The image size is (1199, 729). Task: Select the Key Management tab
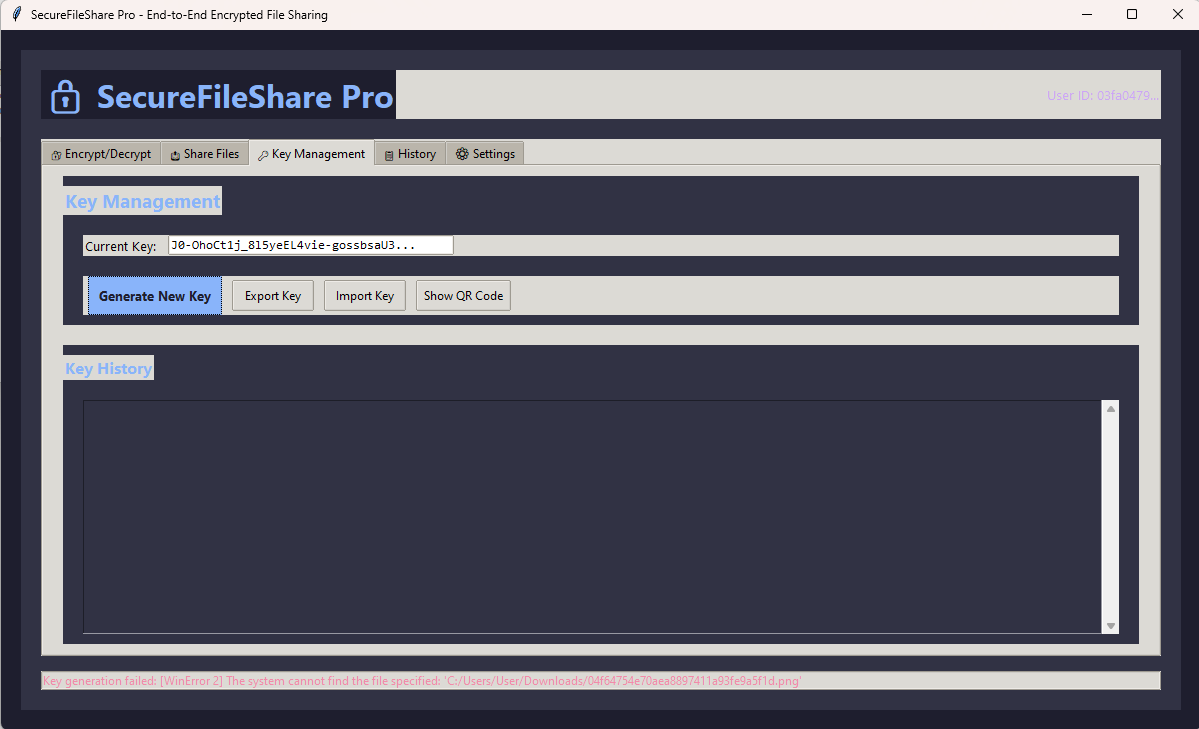(x=312, y=154)
